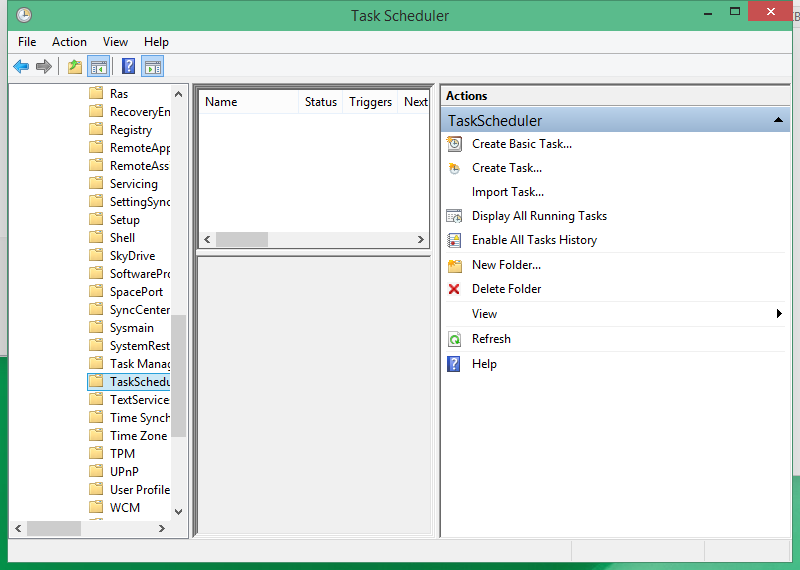The height and width of the screenshot is (570, 800).
Task: Open the Help menu in menu bar
Action: [156, 42]
